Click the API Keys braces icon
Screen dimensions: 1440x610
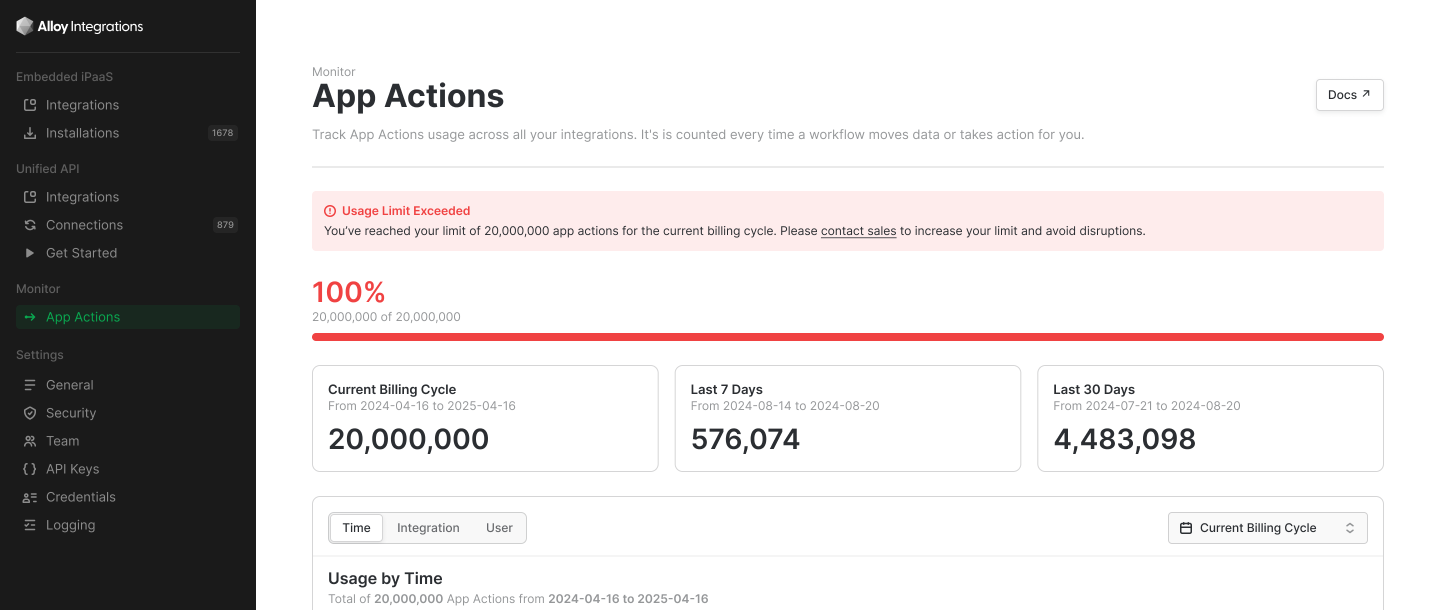[x=30, y=469]
